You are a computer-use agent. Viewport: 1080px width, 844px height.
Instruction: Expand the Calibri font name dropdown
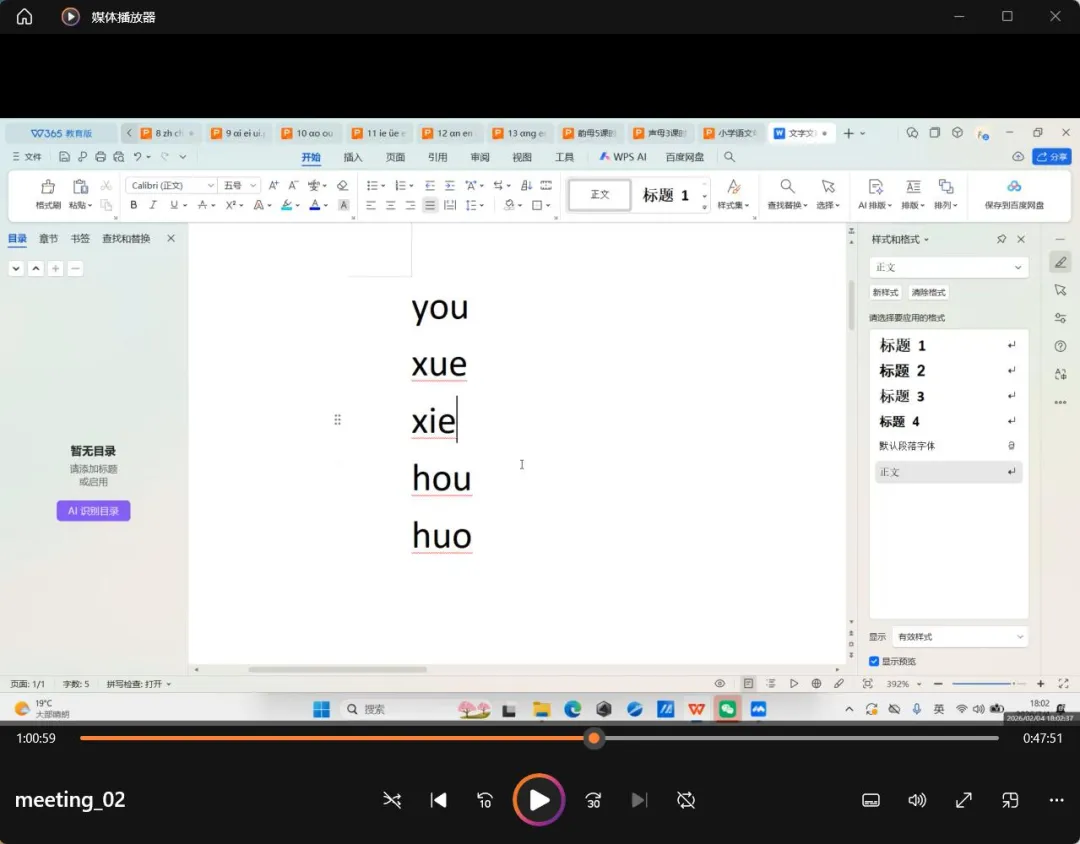click(210, 186)
